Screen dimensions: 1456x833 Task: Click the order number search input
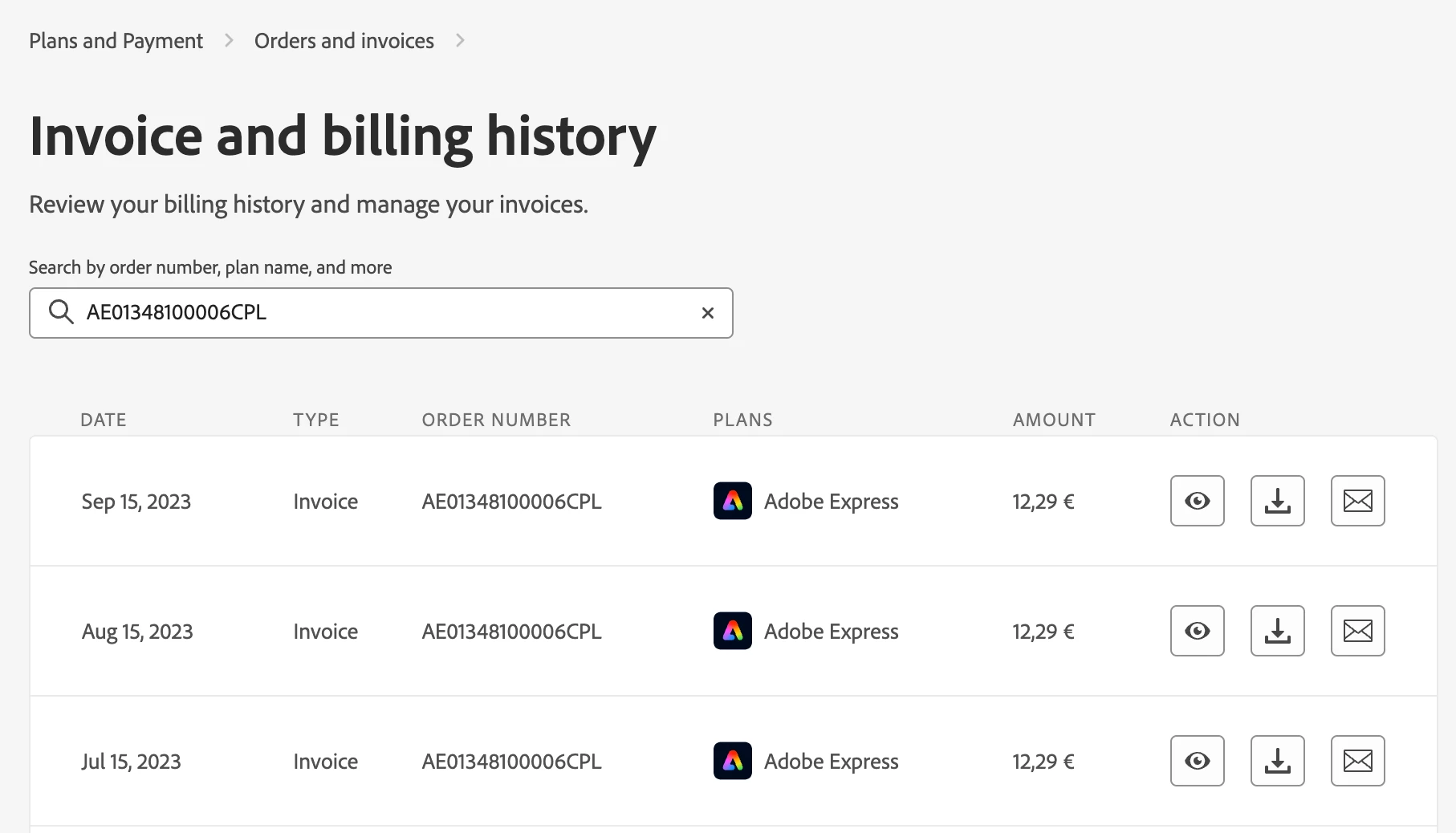381,313
